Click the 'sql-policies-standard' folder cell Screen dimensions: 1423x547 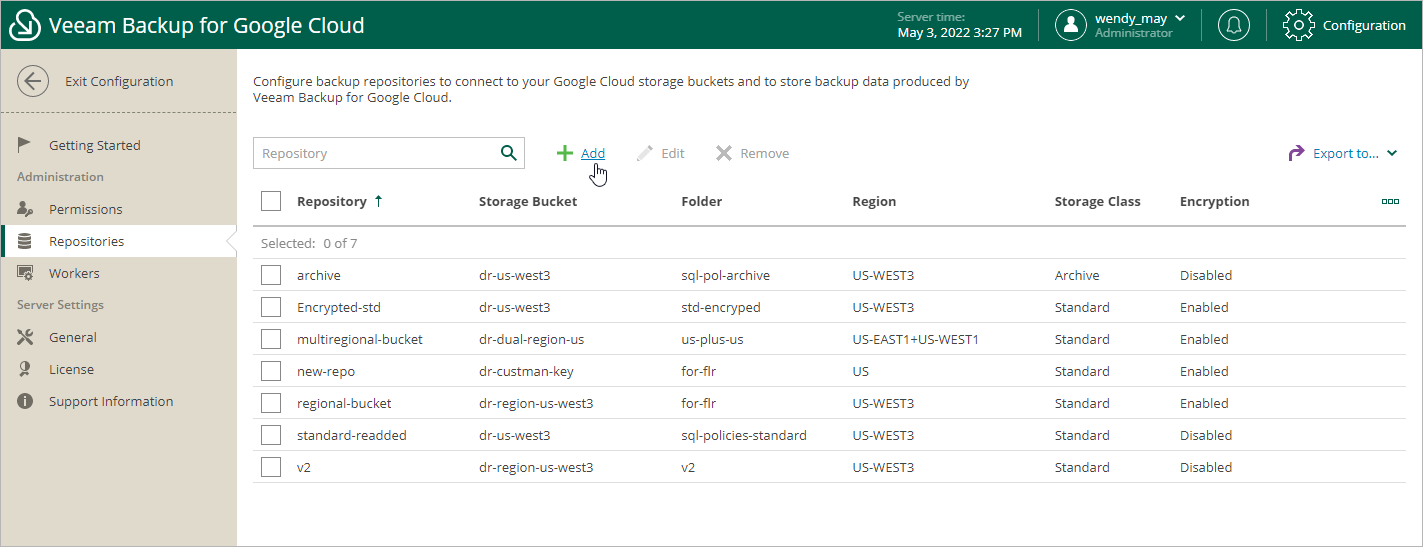click(744, 435)
